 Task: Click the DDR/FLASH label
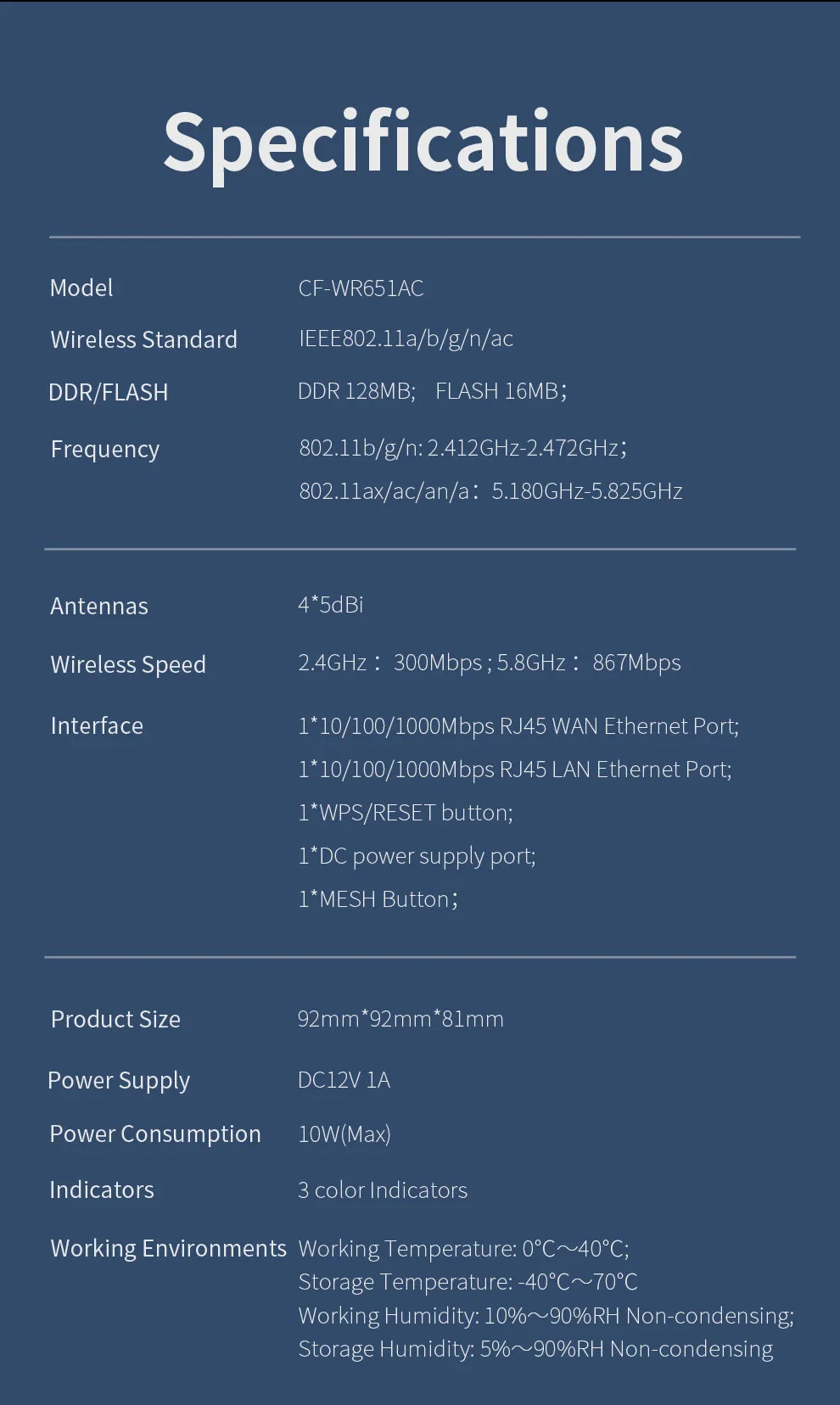click(x=108, y=392)
